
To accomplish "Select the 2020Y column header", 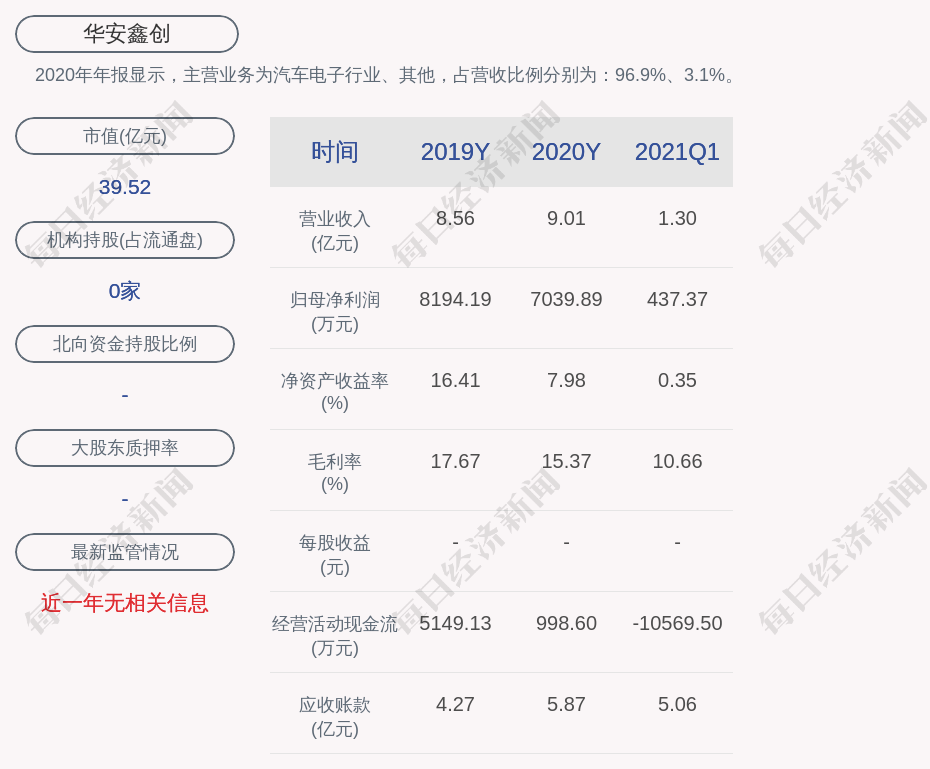I will click(566, 152).
